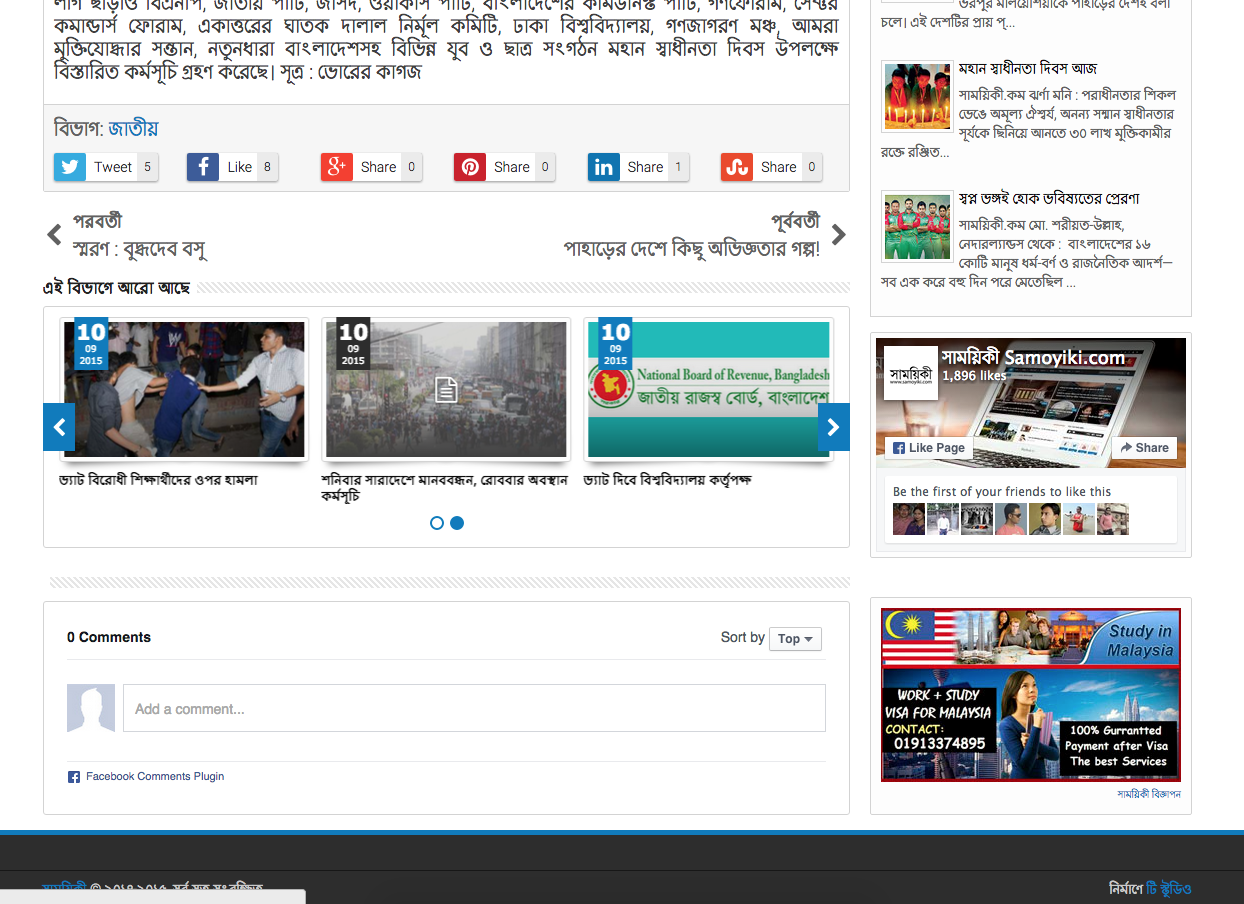Click the 0 Comments heading
This screenshot has height=904, width=1244.
point(109,638)
